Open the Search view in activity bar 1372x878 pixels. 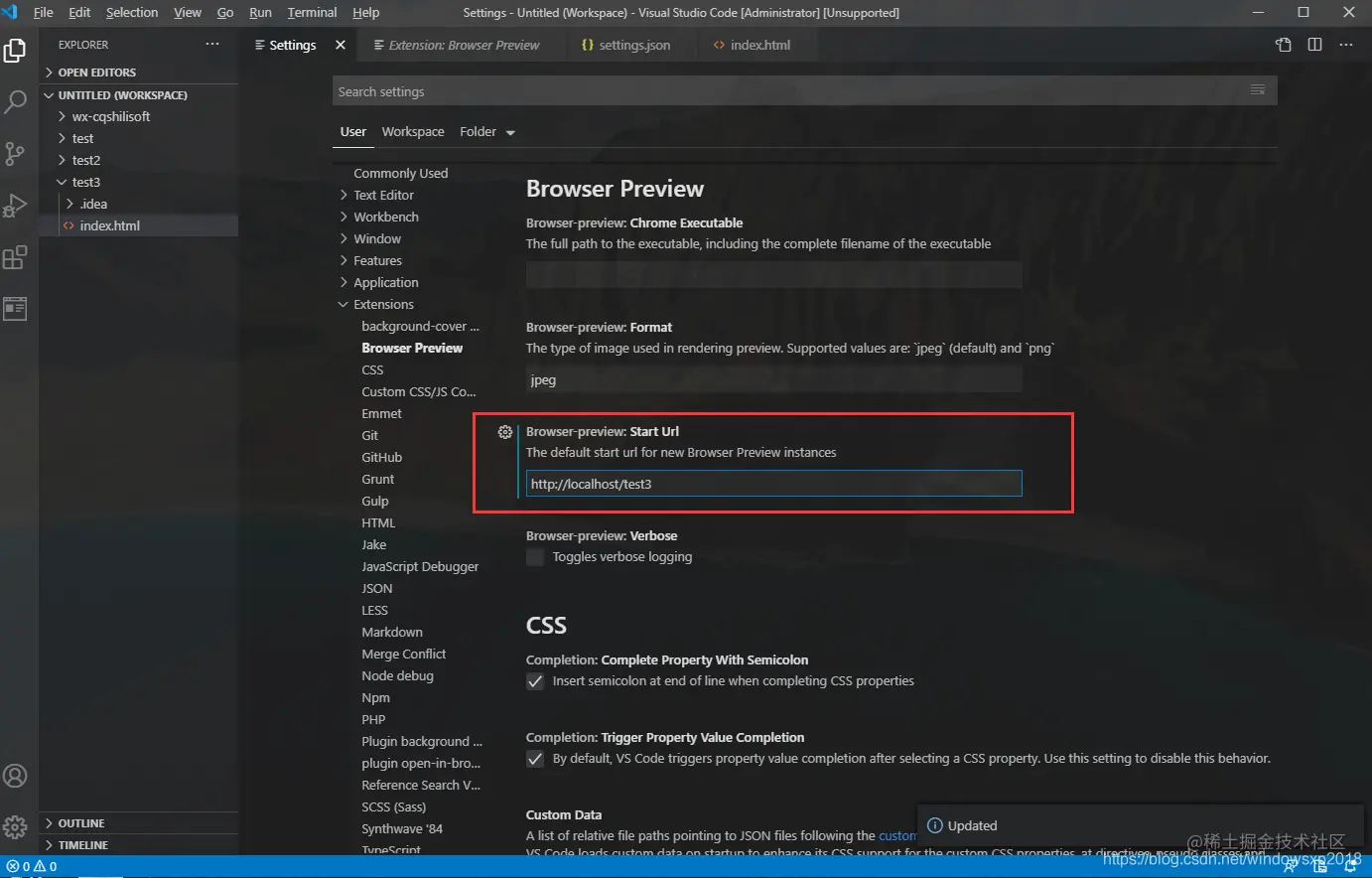(15, 101)
